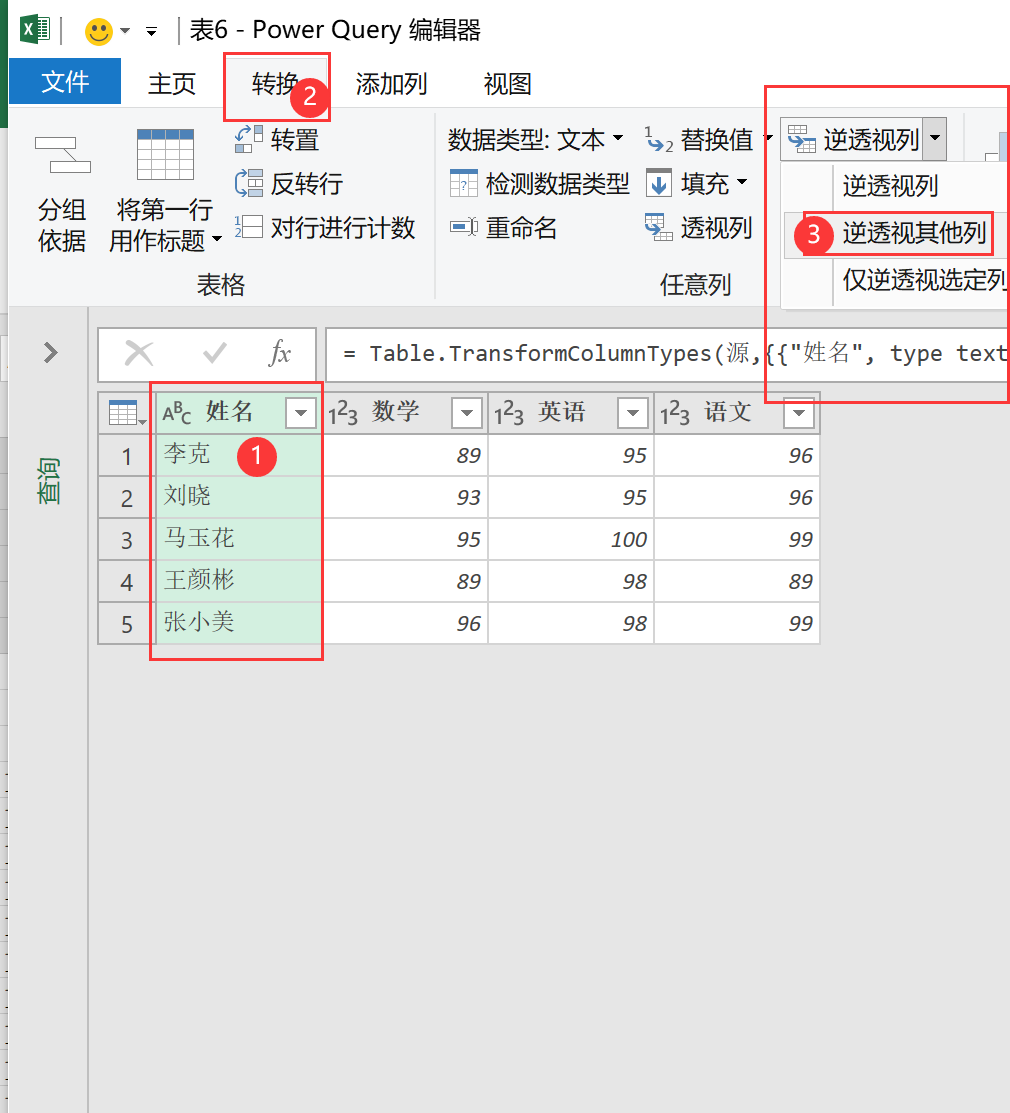The width and height of the screenshot is (1010, 1113).
Task: Open the table corner menu icon
Action: pos(126,412)
